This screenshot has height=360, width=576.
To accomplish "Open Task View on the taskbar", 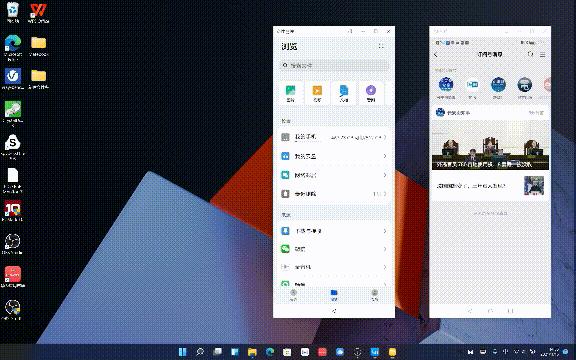I will pos(217,352).
